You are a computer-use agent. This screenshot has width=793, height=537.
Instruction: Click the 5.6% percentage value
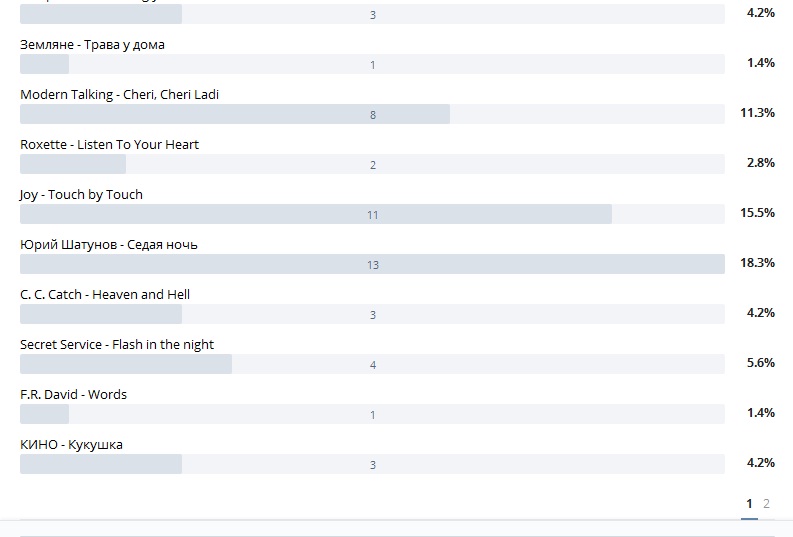coord(760,363)
